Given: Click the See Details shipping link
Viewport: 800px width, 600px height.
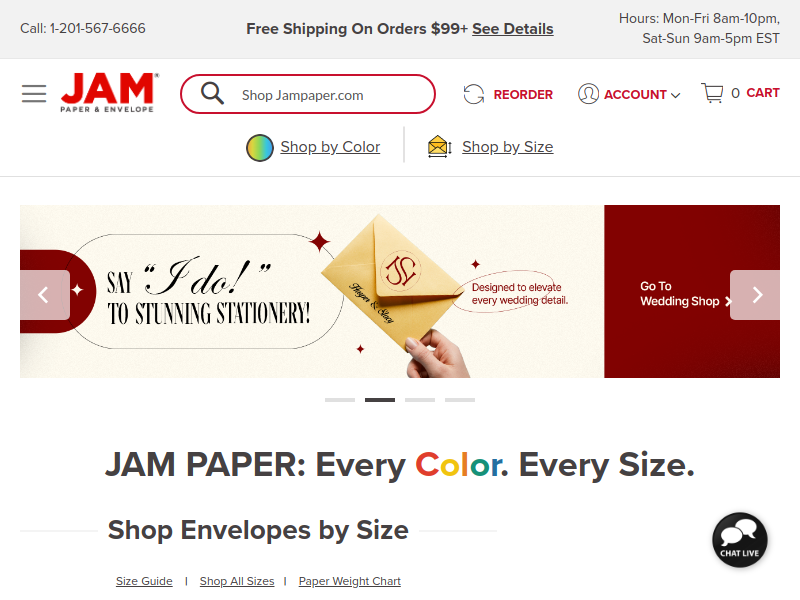Looking at the screenshot, I should [513, 29].
